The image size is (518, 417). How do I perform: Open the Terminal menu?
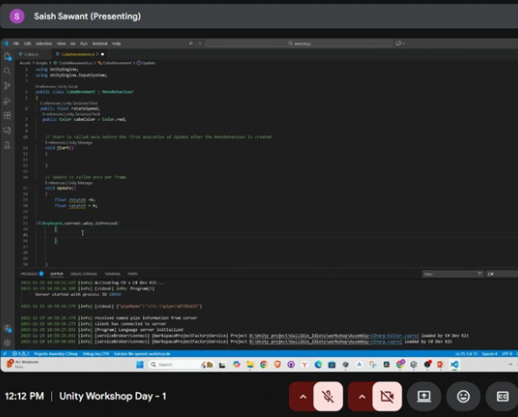(x=100, y=44)
